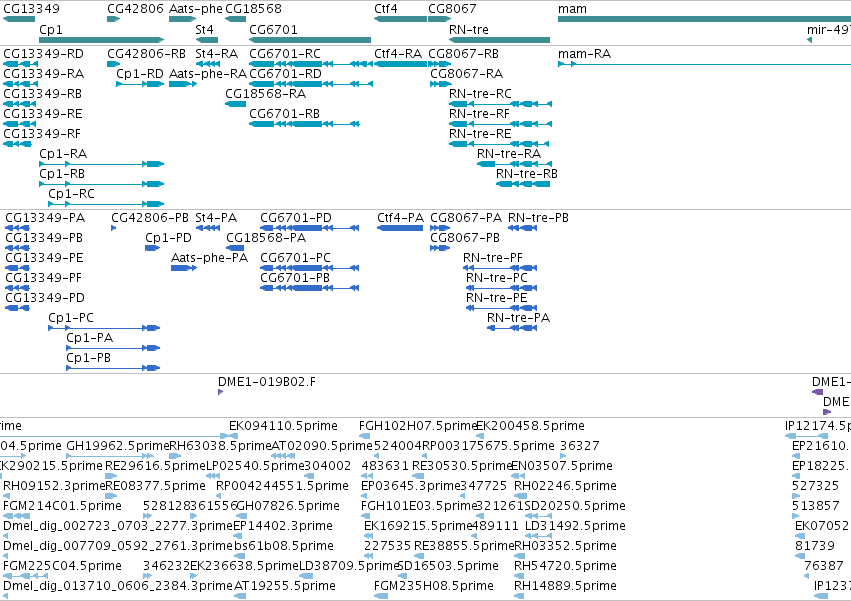
Task: Click the Aats-phe gene label
Action: click(195, 9)
